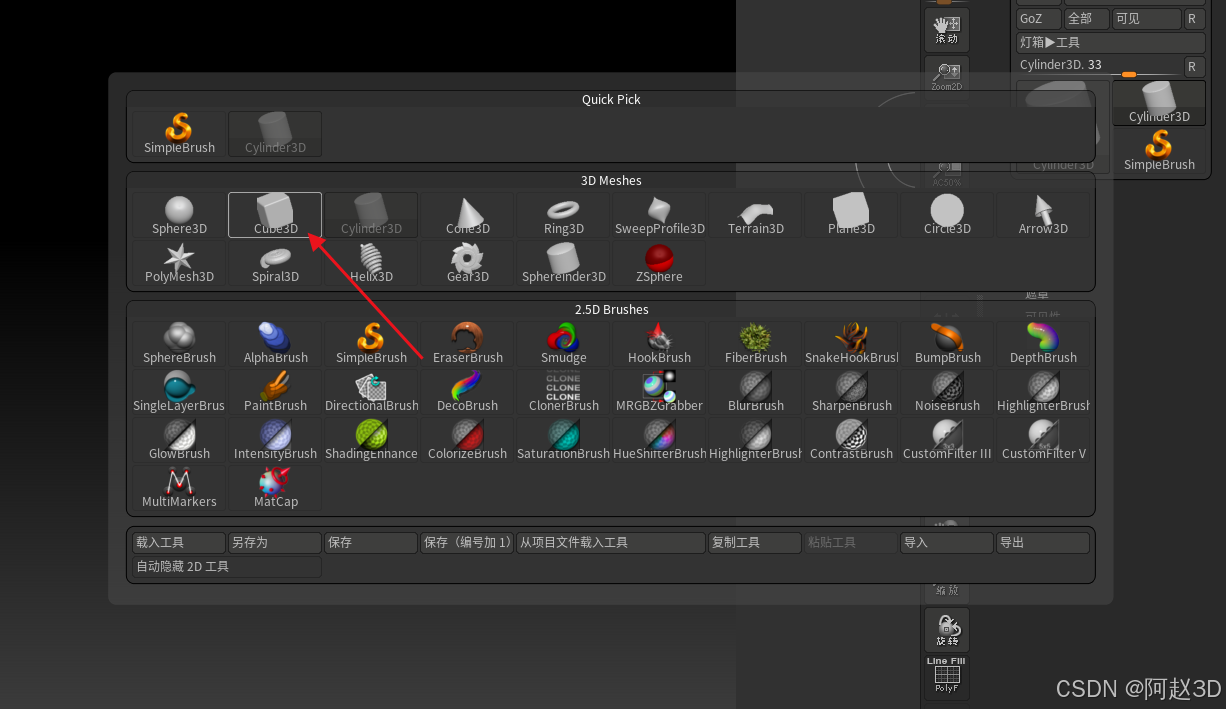
Task: Select the Cone3D mesh
Action: click(467, 215)
